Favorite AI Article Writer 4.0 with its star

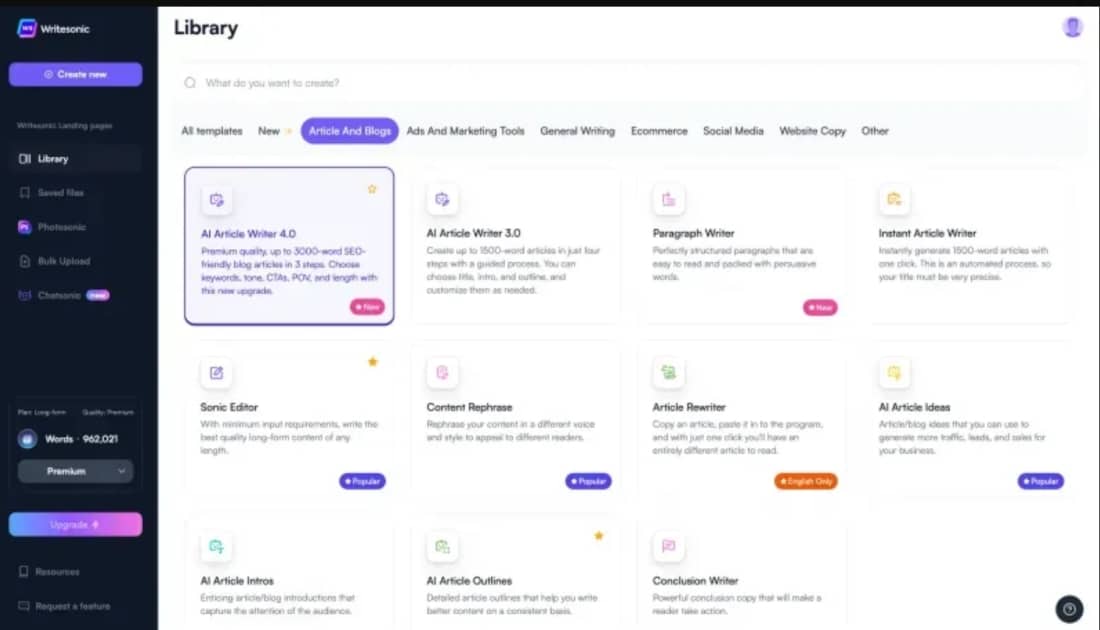[373, 189]
